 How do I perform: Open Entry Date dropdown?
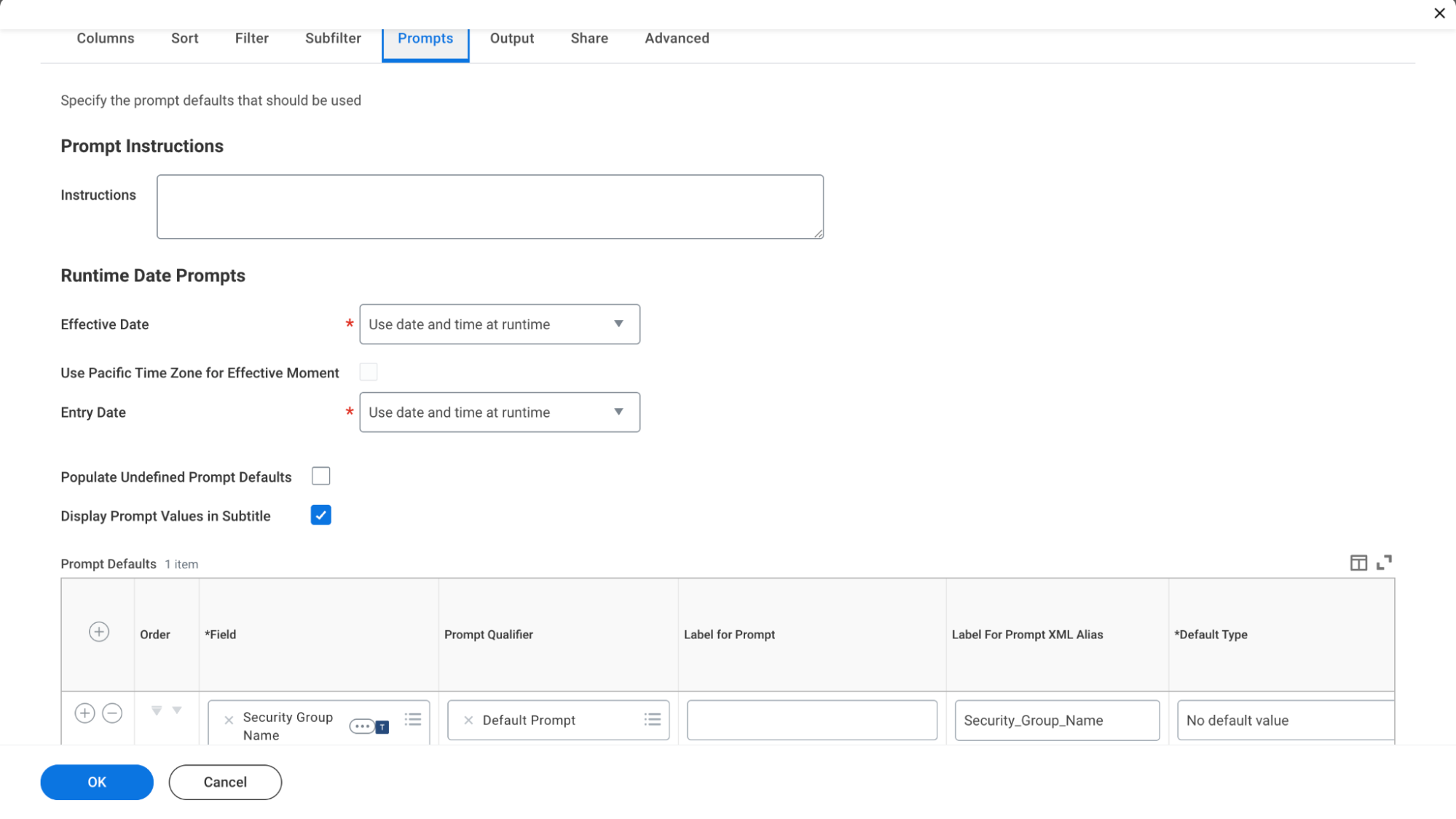coord(500,412)
